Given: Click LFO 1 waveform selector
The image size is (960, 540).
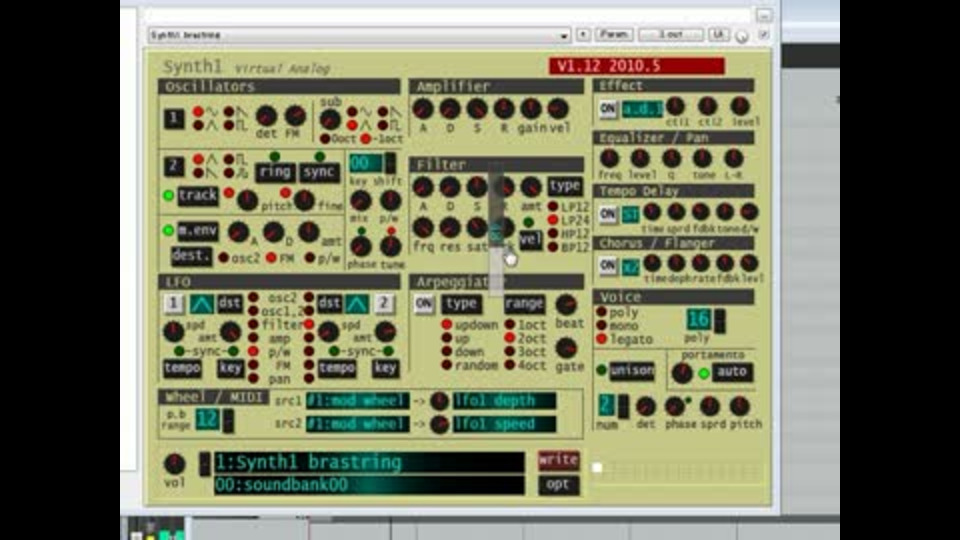Looking at the screenshot, I should [x=201, y=304].
